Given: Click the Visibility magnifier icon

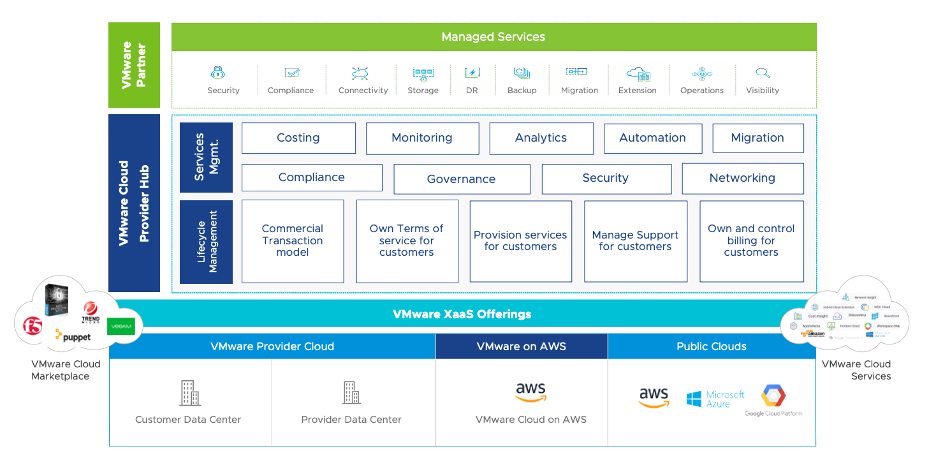Looking at the screenshot, I should point(763,73).
